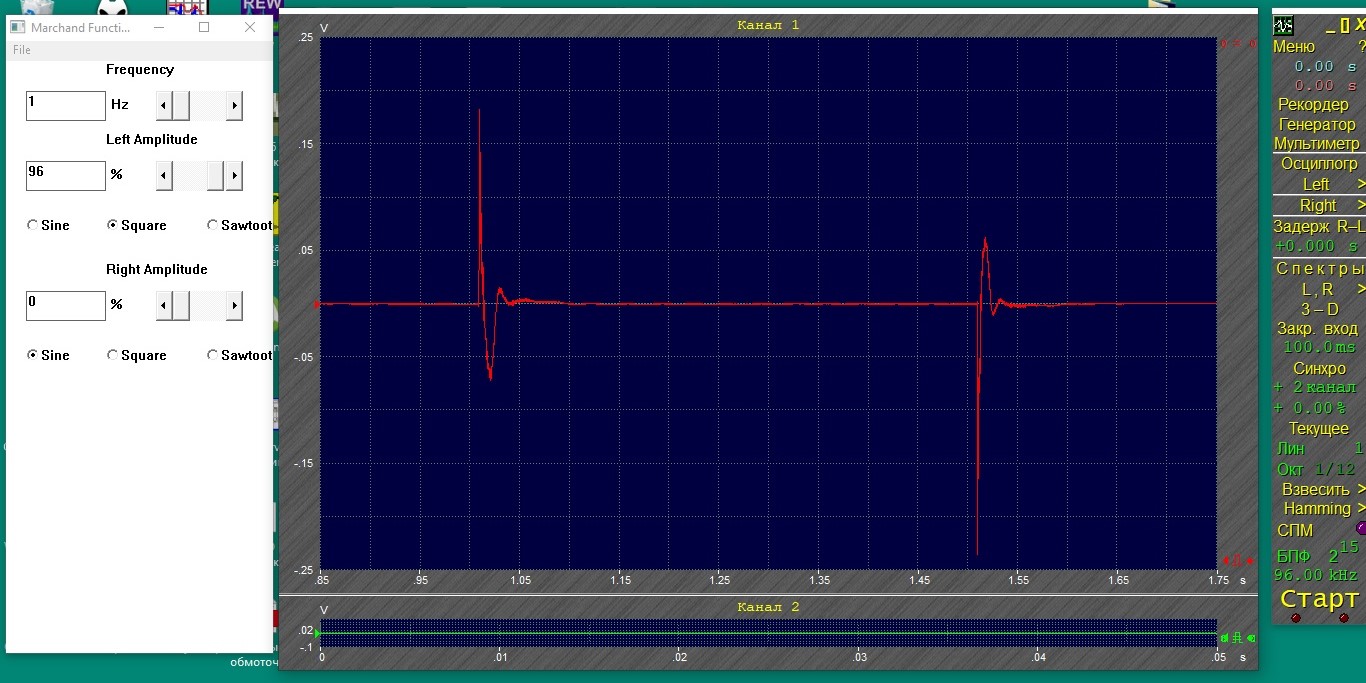
Task: Click the Frequency input field showing 1
Action: (66, 106)
